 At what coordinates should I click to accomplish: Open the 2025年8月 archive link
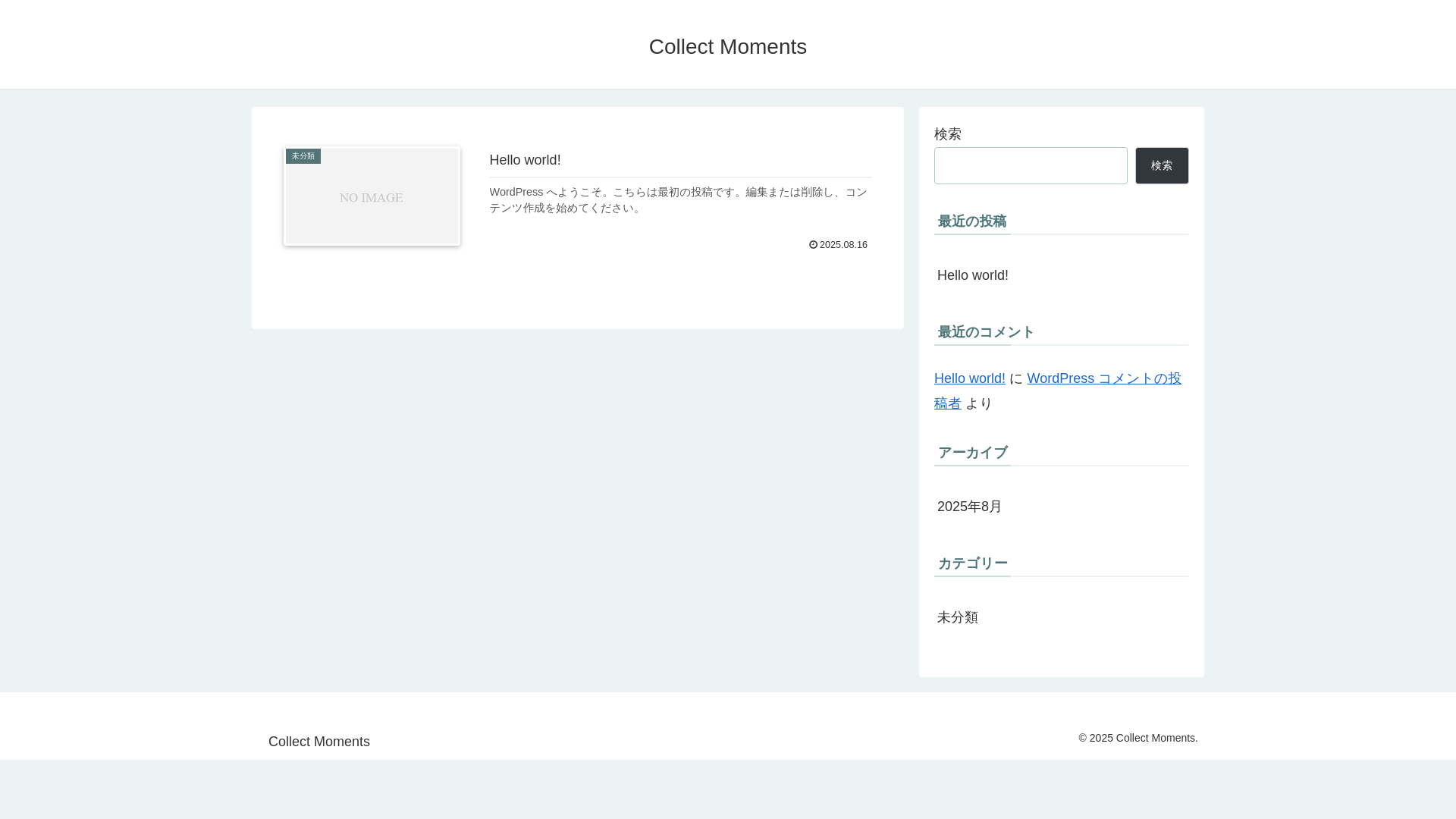(x=969, y=507)
